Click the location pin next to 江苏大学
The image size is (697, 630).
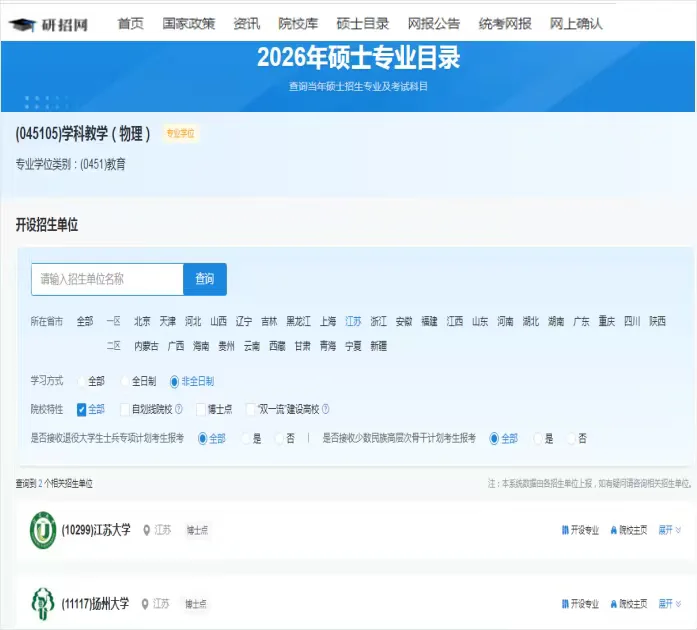tap(146, 530)
